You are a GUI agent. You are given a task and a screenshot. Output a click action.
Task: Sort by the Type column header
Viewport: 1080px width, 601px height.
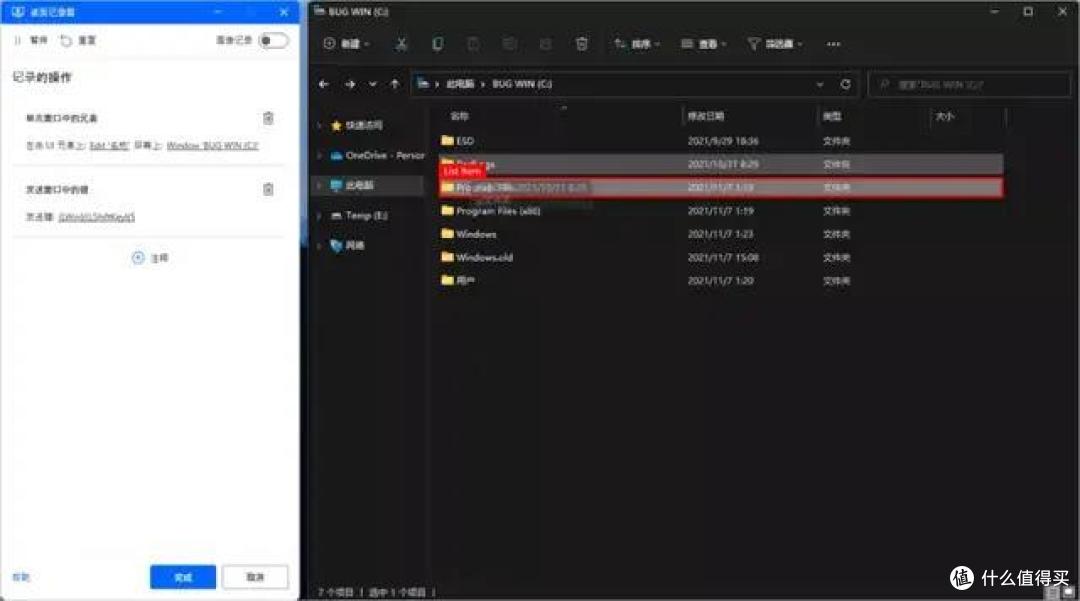pyautogui.click(x=831, y=116)
